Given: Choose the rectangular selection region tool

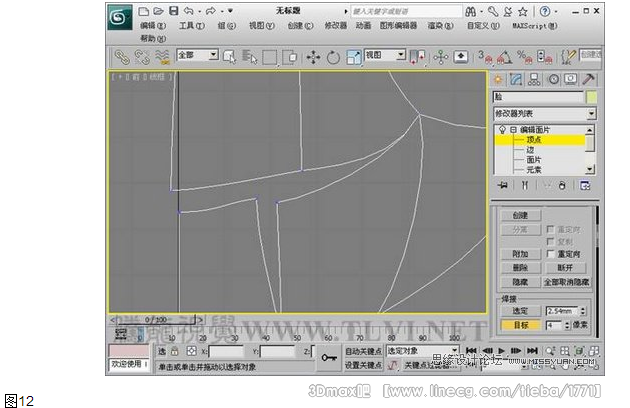Looking at the screenshot, I should pos(269,57).
